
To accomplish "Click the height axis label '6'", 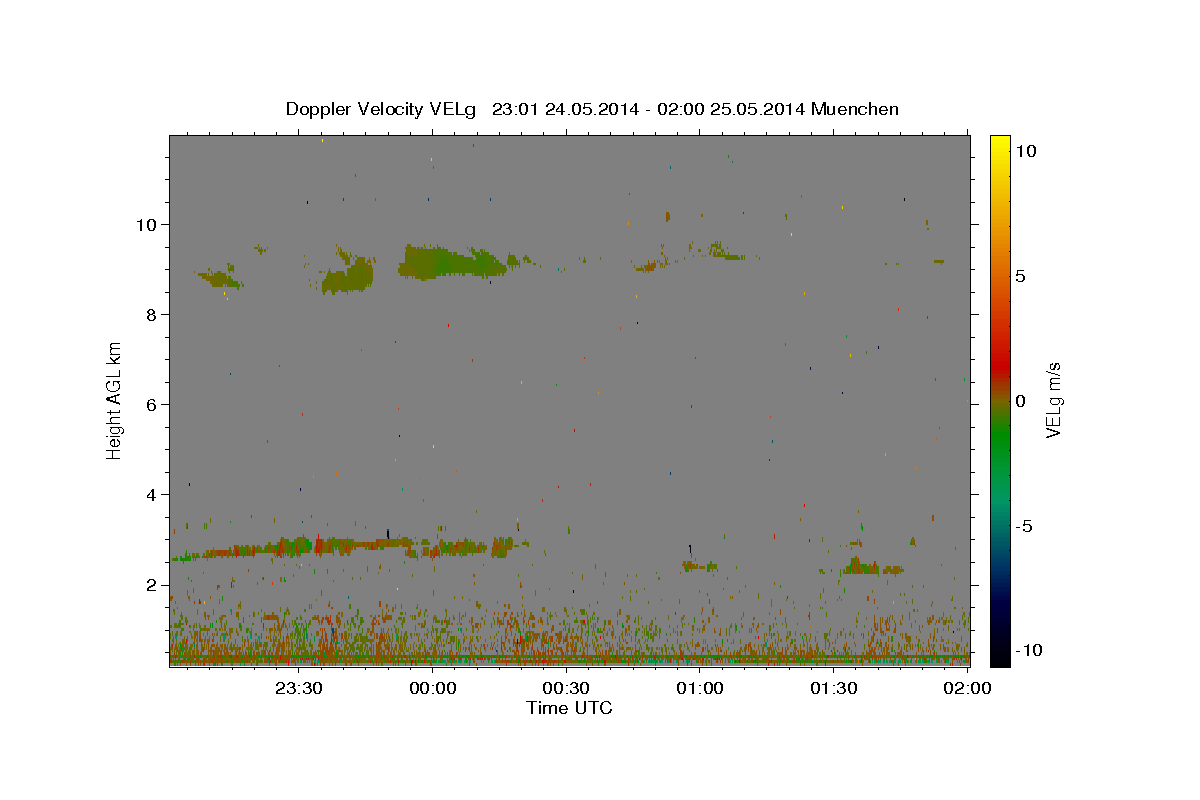I will click(x=152, y=405).
